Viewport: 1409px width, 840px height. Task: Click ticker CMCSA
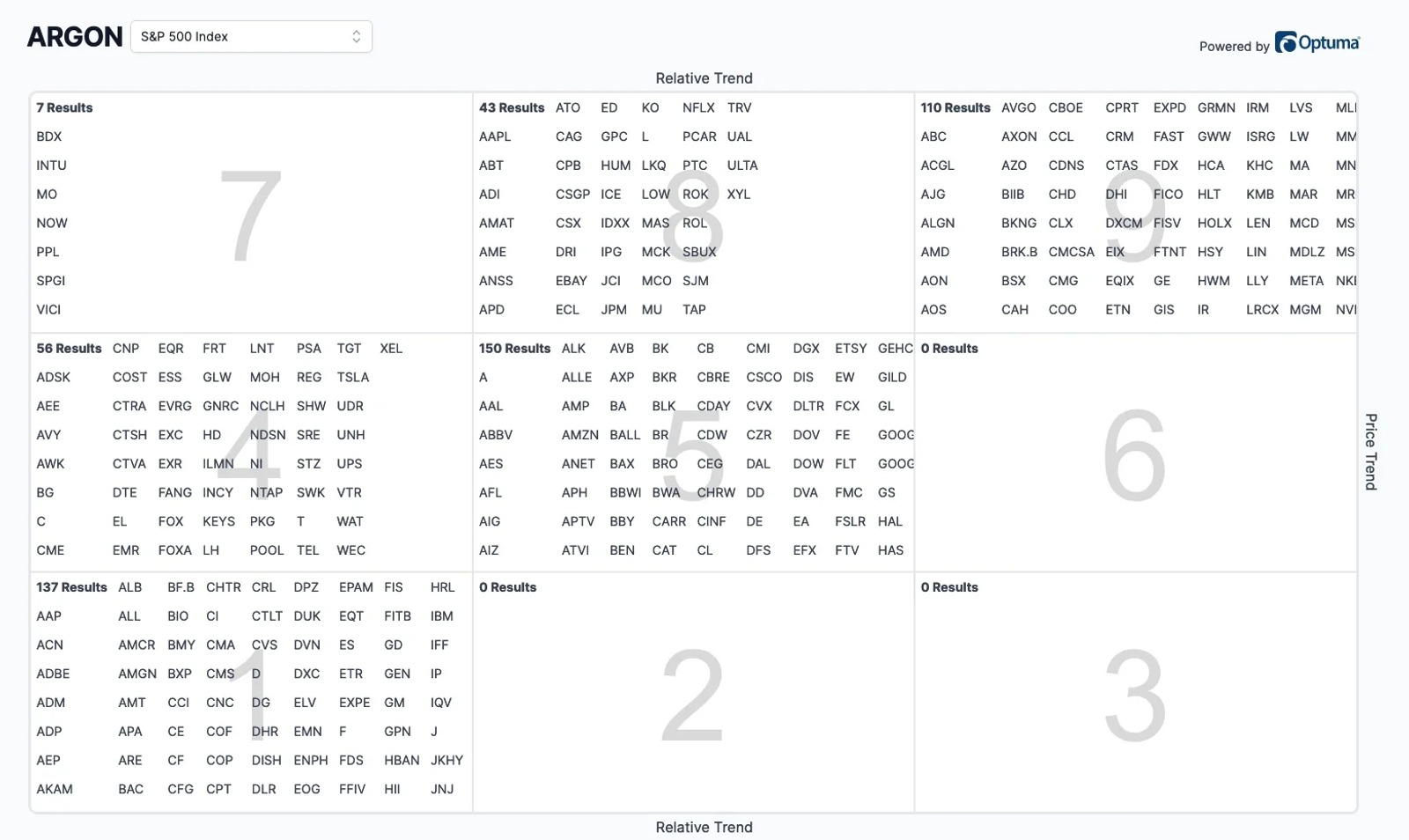1072,252
